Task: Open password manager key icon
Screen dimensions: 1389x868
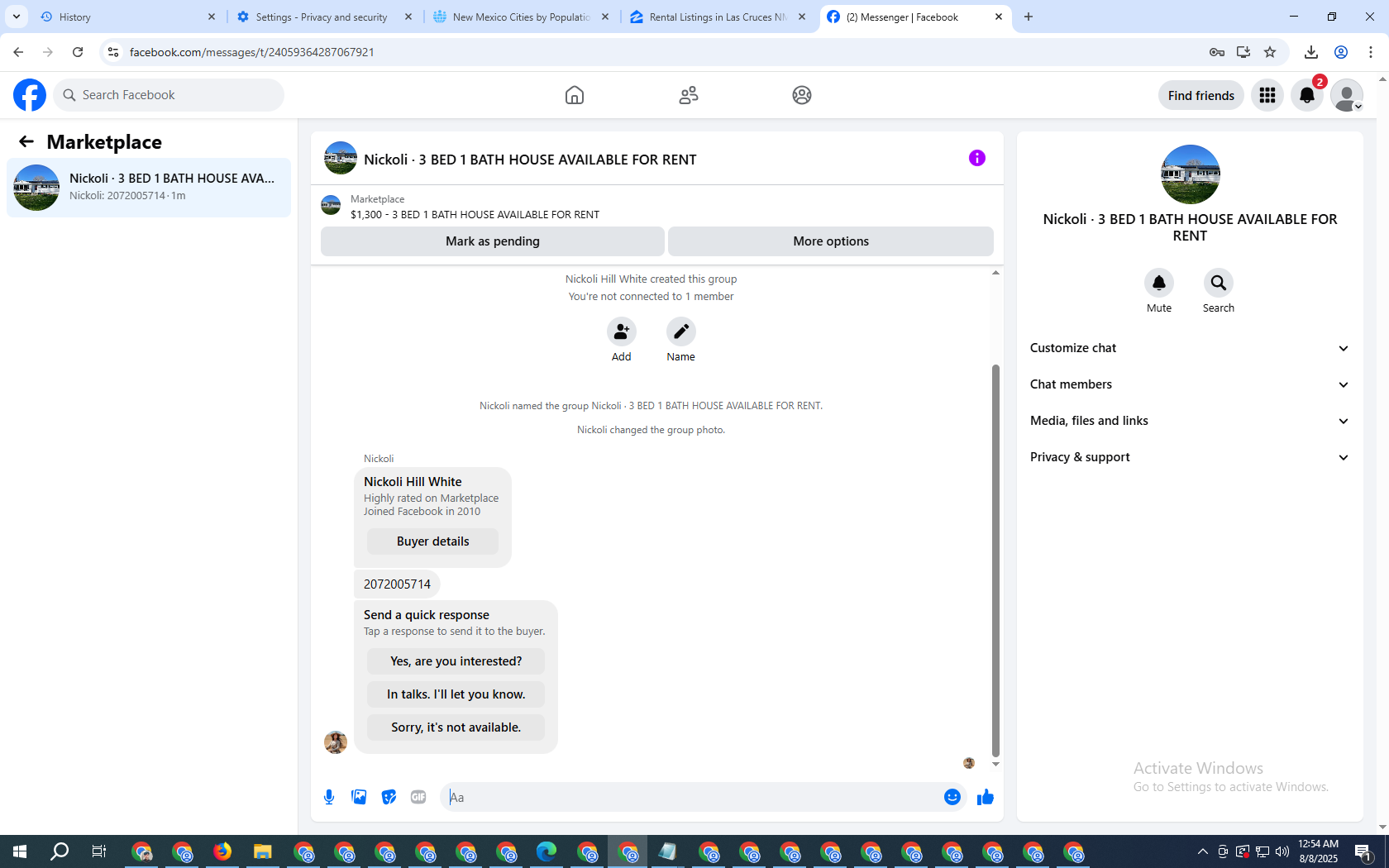Action: (x=1216, y=52)
